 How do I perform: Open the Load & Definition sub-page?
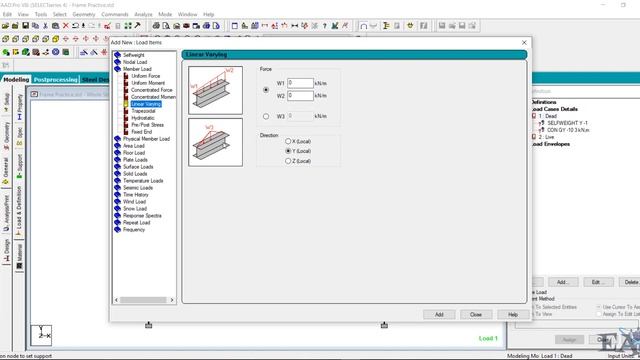(x=19, y=210)
